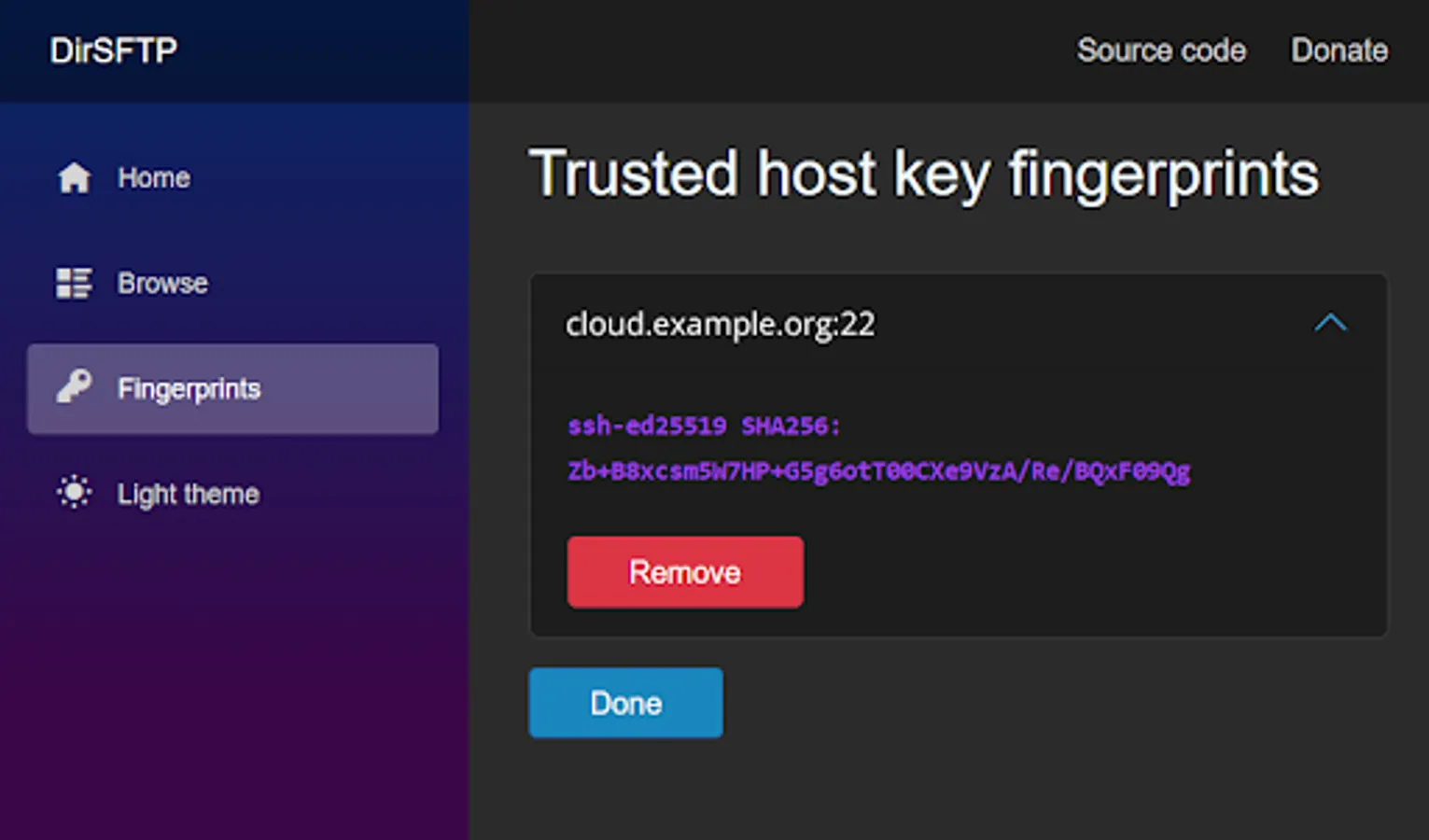
Task: Enable light mode via theme switcher
Action: pyautogui.click(x=187, y=494)
